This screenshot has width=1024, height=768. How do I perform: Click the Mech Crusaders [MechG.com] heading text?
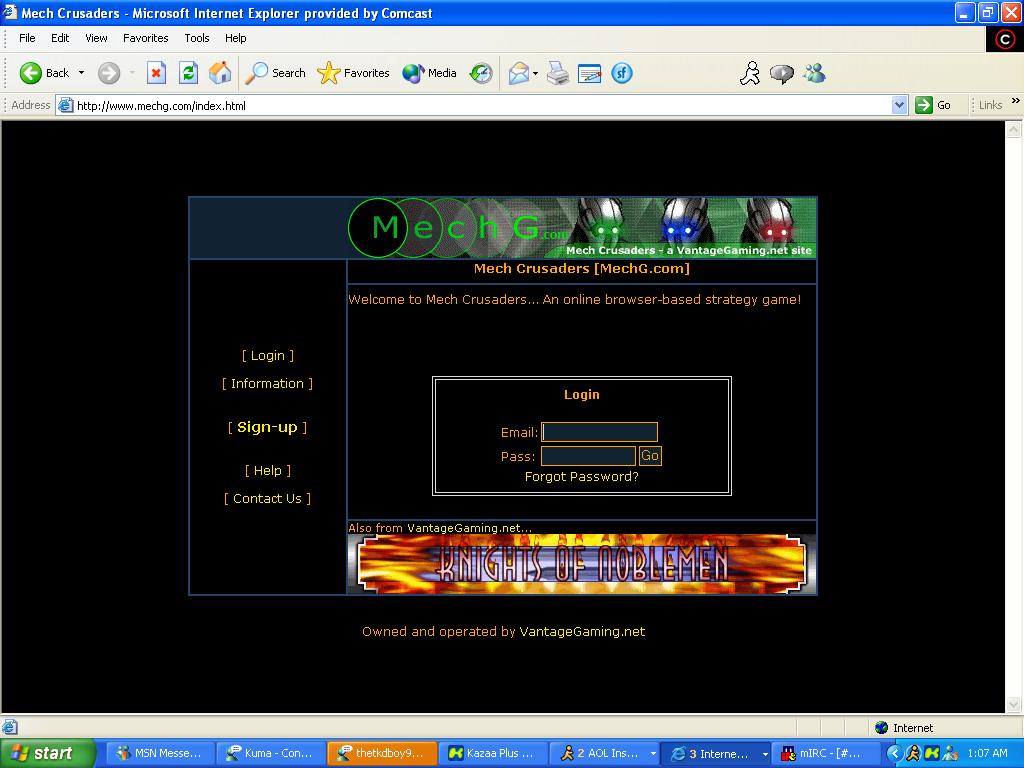pos(582,268)
